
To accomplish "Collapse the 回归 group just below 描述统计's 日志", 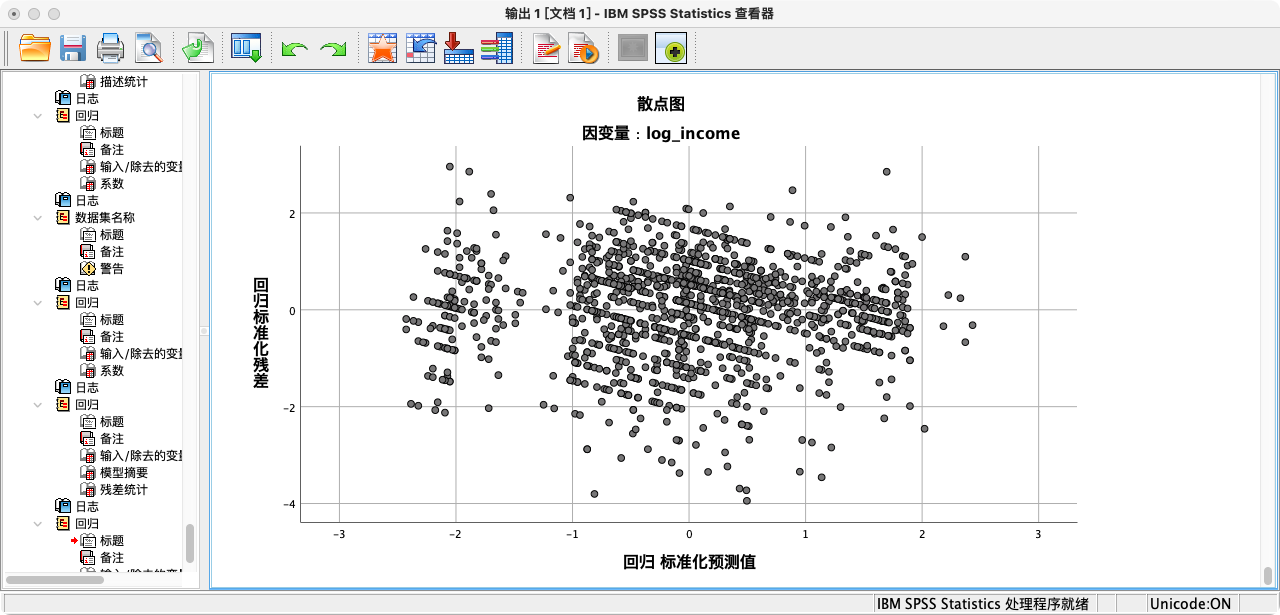I will (38, 115).
